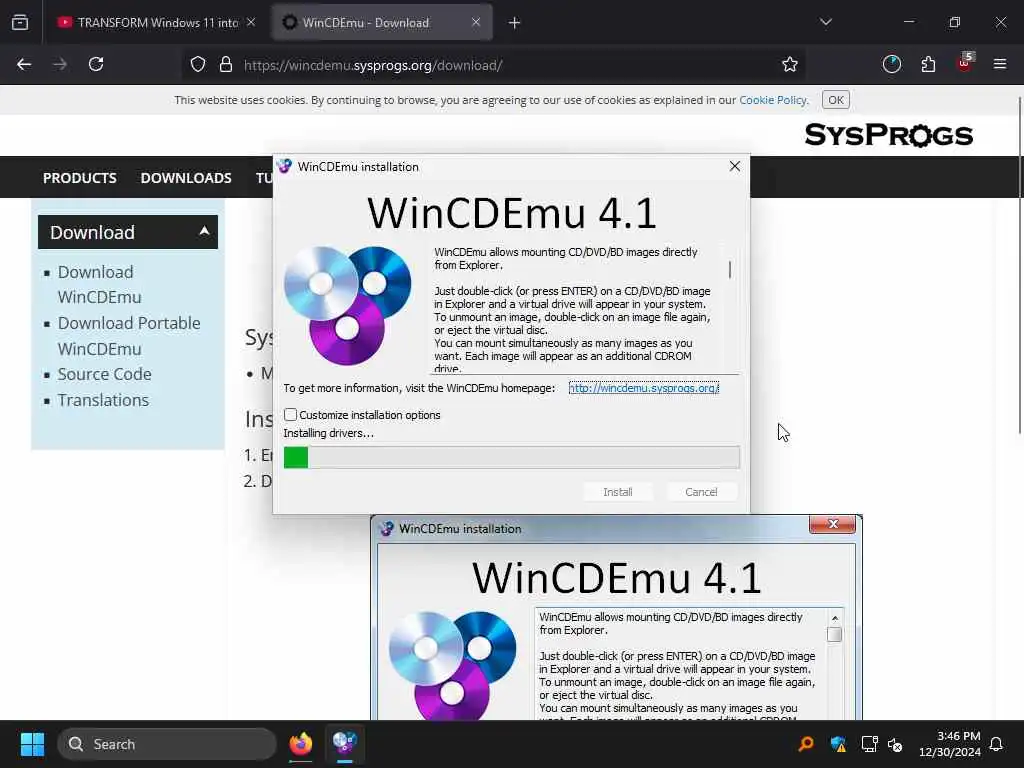Click the installer progress bar
Screen dimensions: 1024x768
coord(512,457)
